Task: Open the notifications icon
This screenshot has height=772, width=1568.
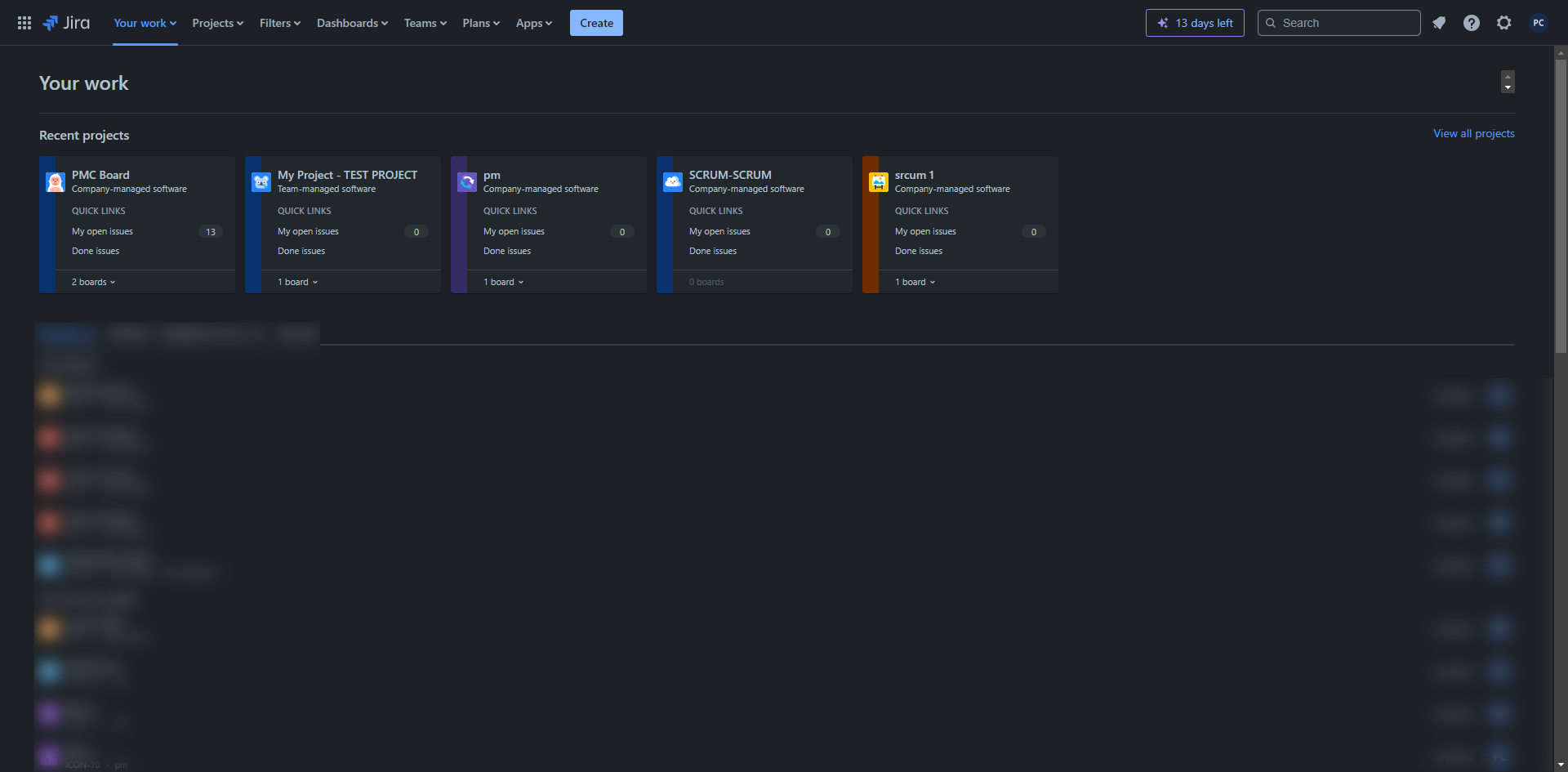Action: click(1439, 23)
